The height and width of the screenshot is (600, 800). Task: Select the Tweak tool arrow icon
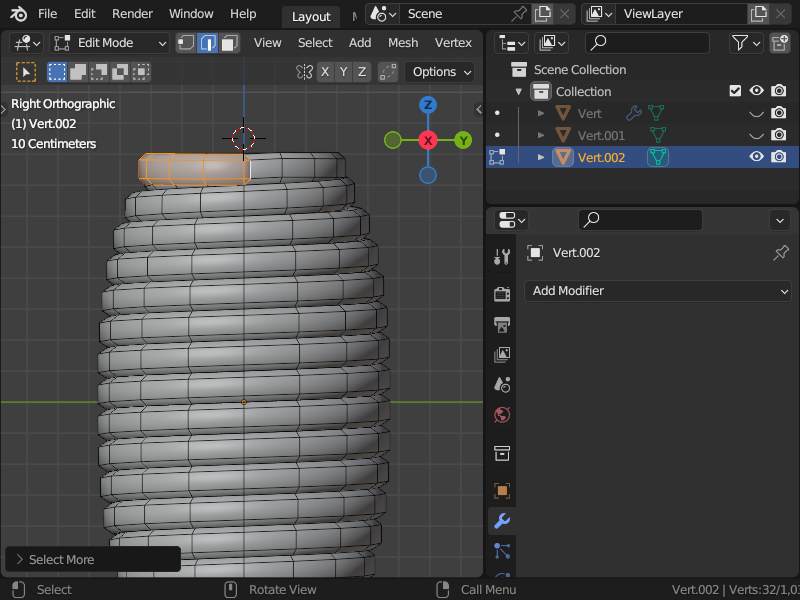click(x=26, y=72)
